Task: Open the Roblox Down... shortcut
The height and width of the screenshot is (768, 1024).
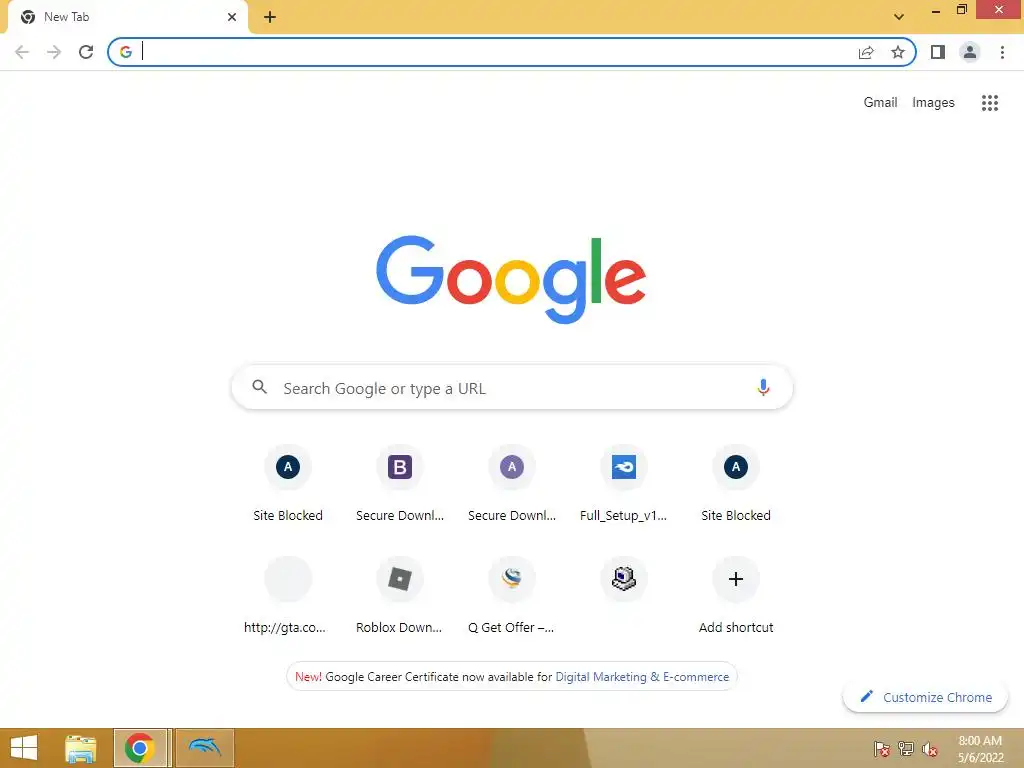Action: point(400,596)
